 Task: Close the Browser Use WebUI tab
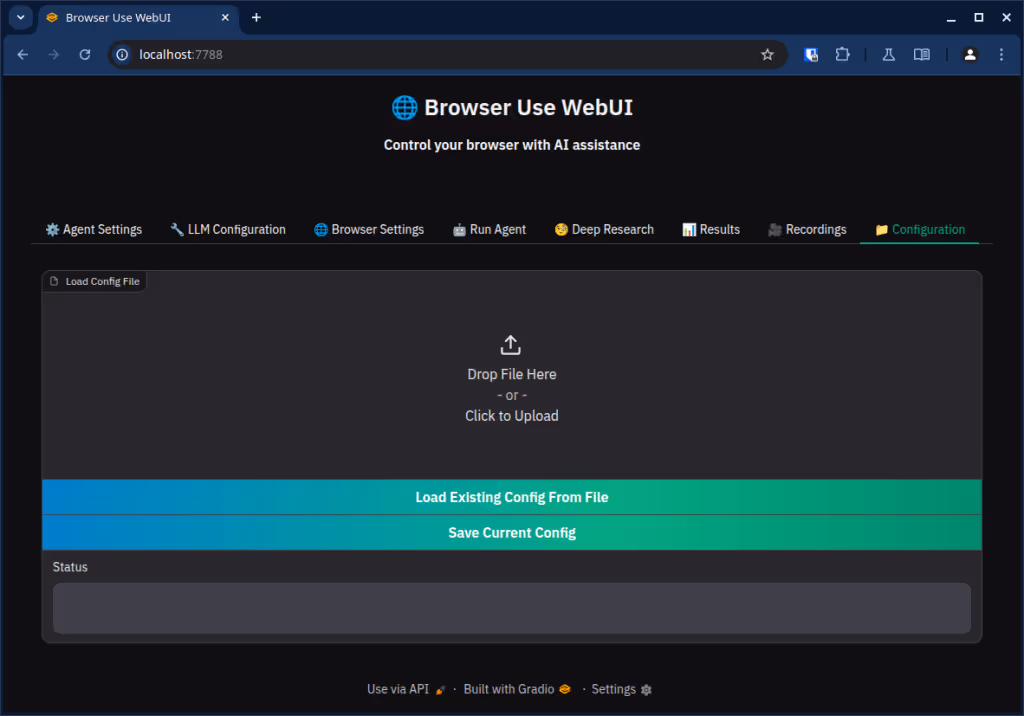click(225, 18)
